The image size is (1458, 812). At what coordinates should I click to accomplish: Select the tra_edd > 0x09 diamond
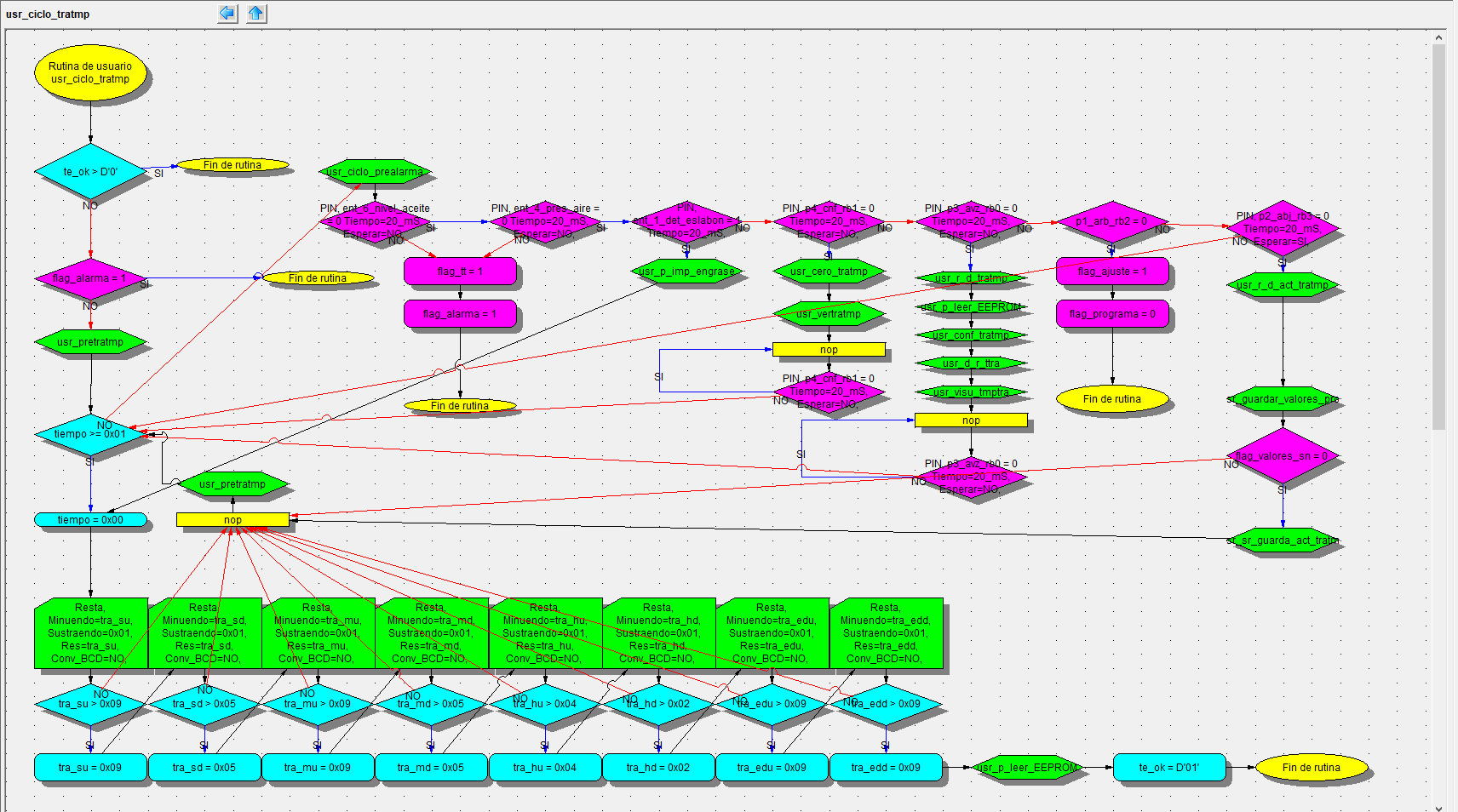[x=886, y=704]
